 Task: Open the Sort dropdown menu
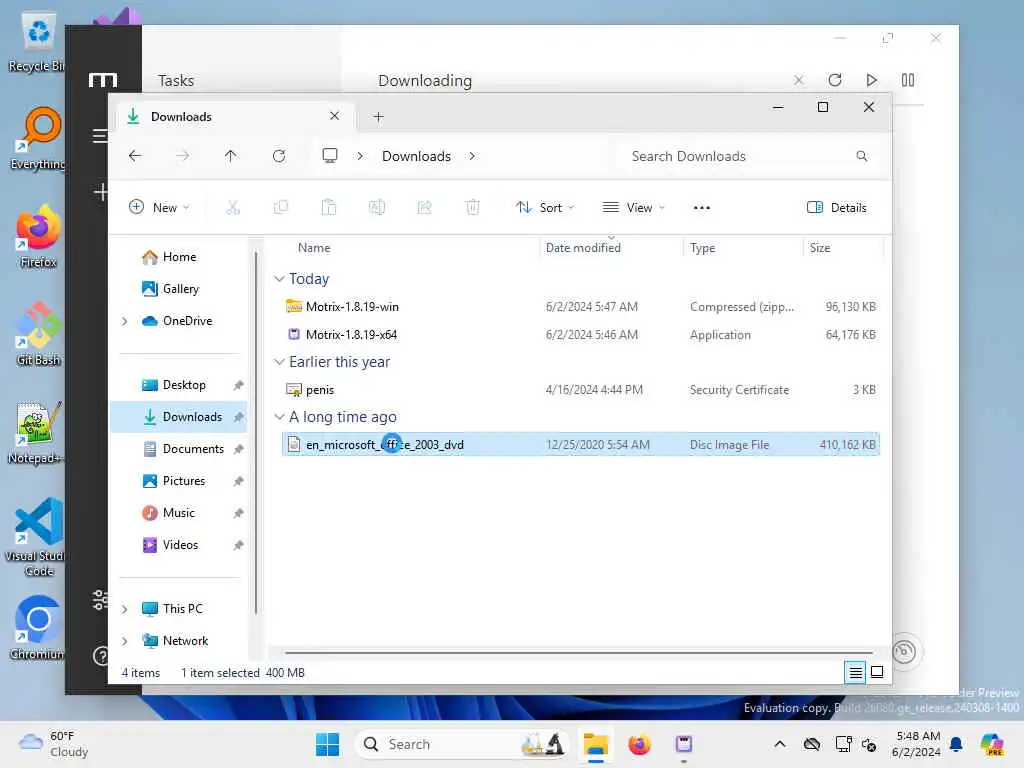tap(545, 208)
